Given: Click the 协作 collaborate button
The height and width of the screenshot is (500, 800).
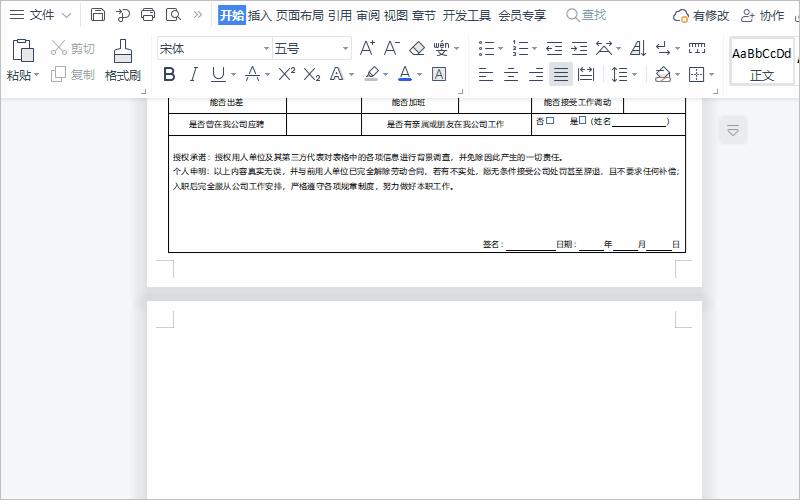Looking at the screenshot, I should point(762,16).
